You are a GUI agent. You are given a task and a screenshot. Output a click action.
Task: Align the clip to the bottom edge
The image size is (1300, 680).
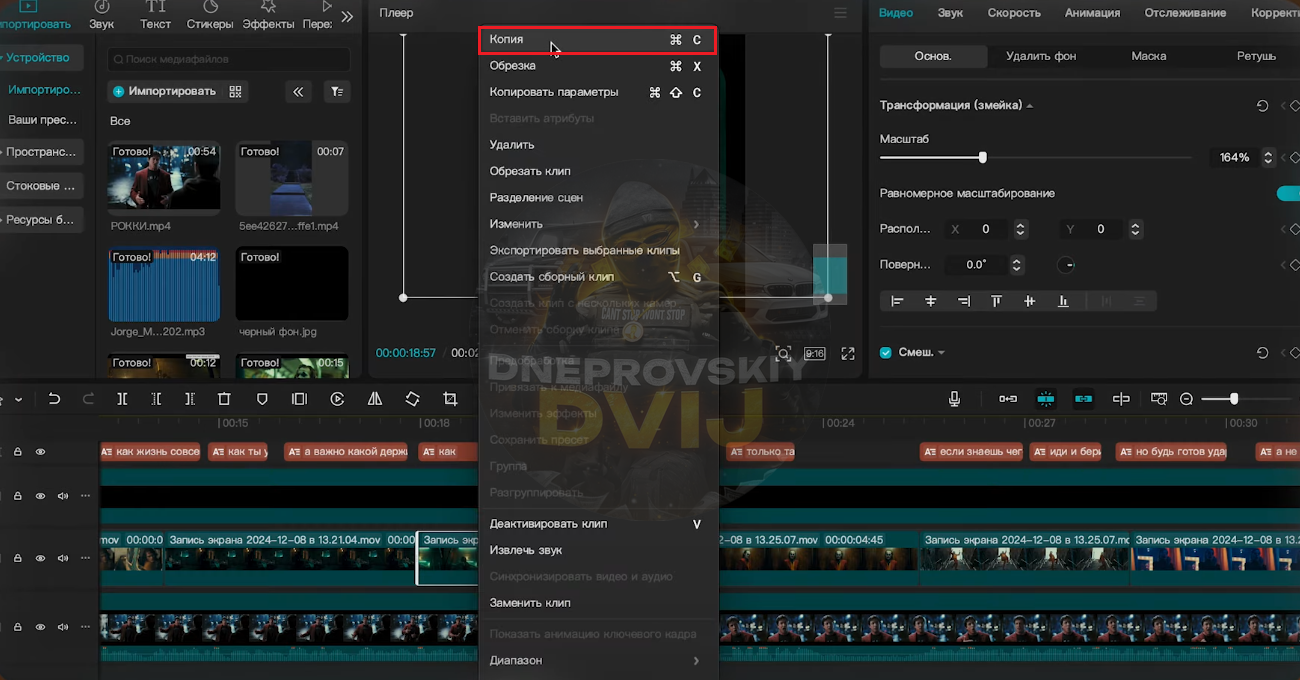point(1063,301)
